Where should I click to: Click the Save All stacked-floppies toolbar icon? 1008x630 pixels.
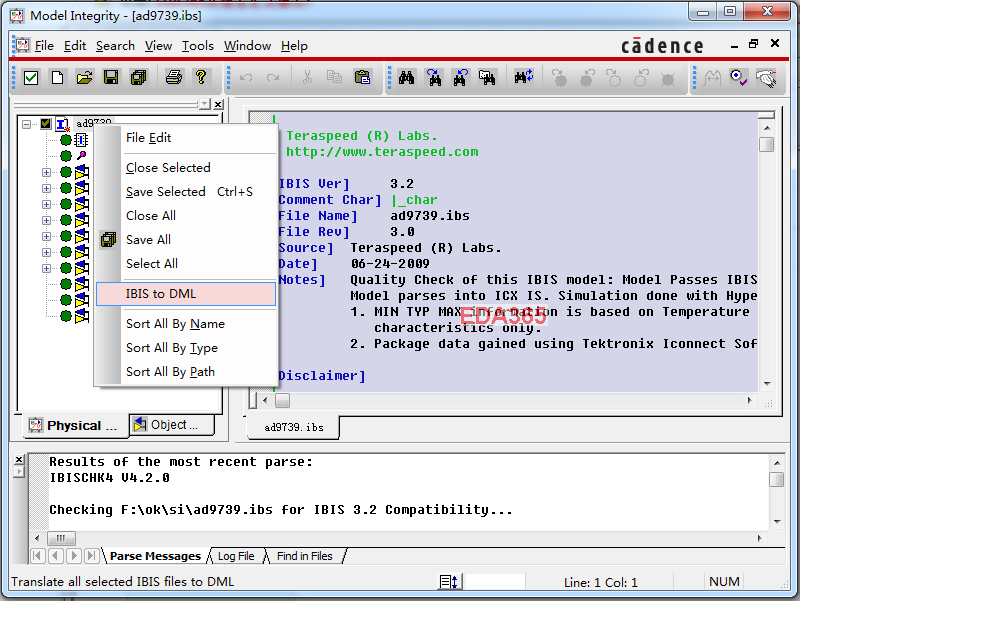pyautogui.click(x=138, y=78)
